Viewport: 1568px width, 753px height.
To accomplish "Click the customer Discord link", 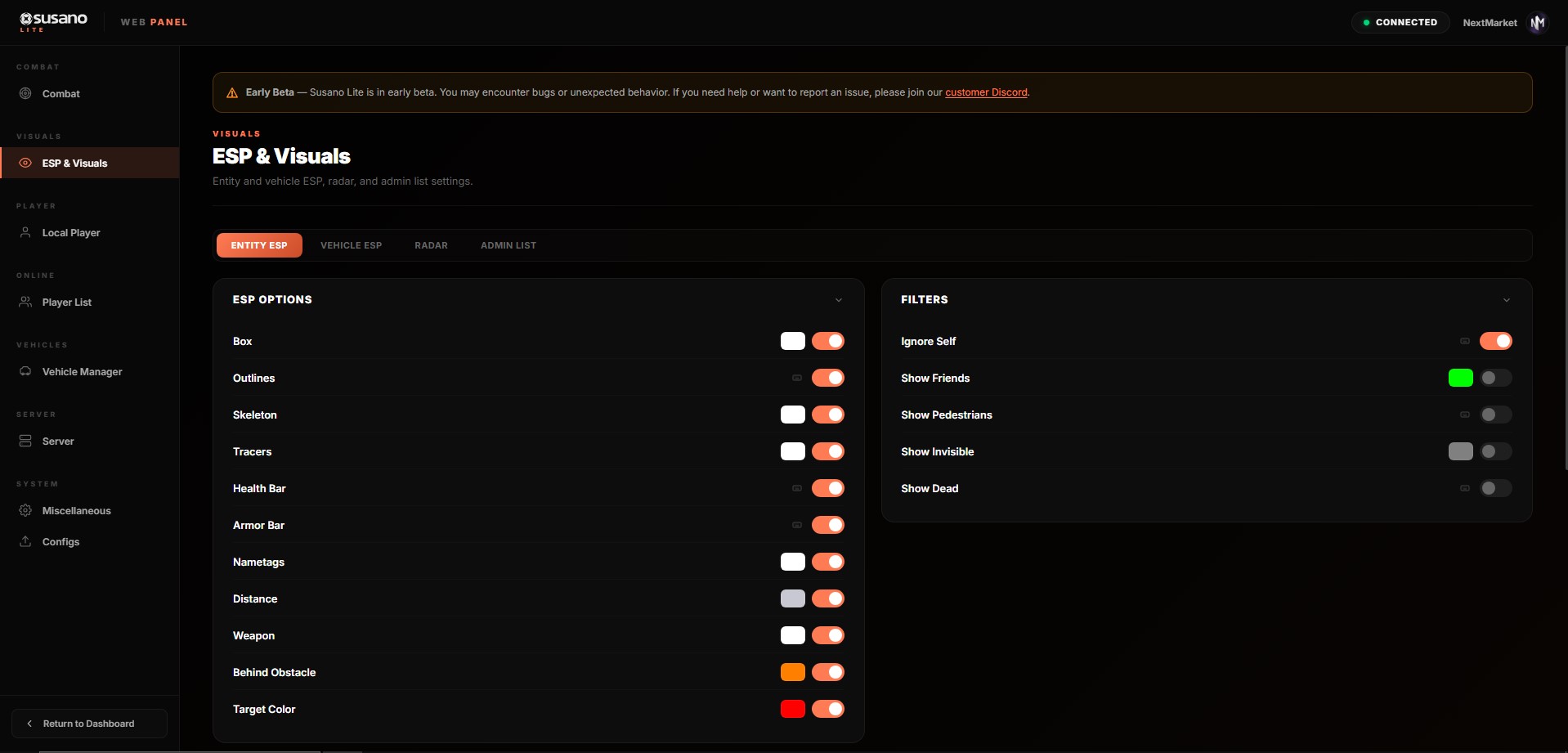I will 986,92.
